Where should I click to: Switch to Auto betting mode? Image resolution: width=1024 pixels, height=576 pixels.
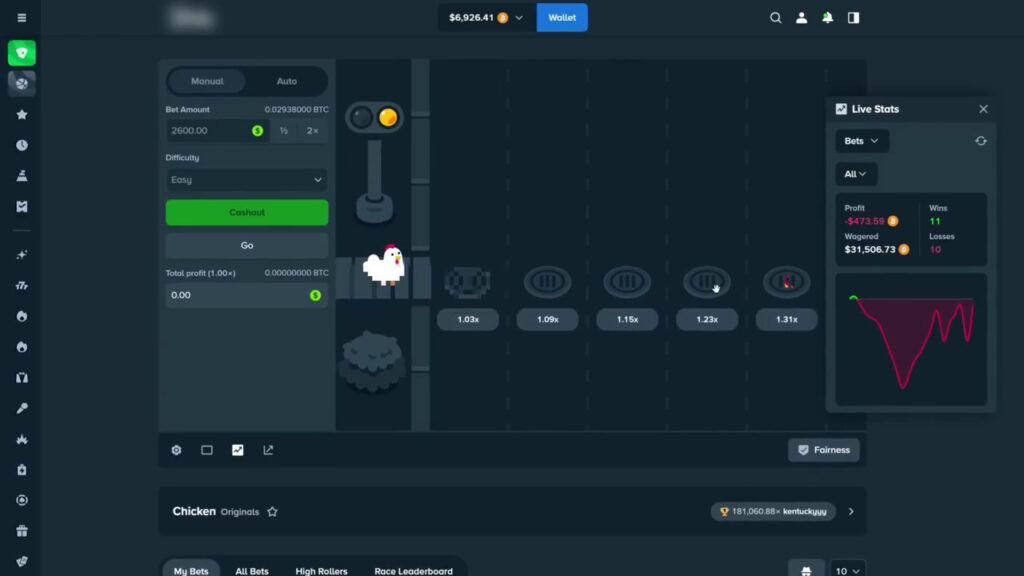[x=287, y=81]
